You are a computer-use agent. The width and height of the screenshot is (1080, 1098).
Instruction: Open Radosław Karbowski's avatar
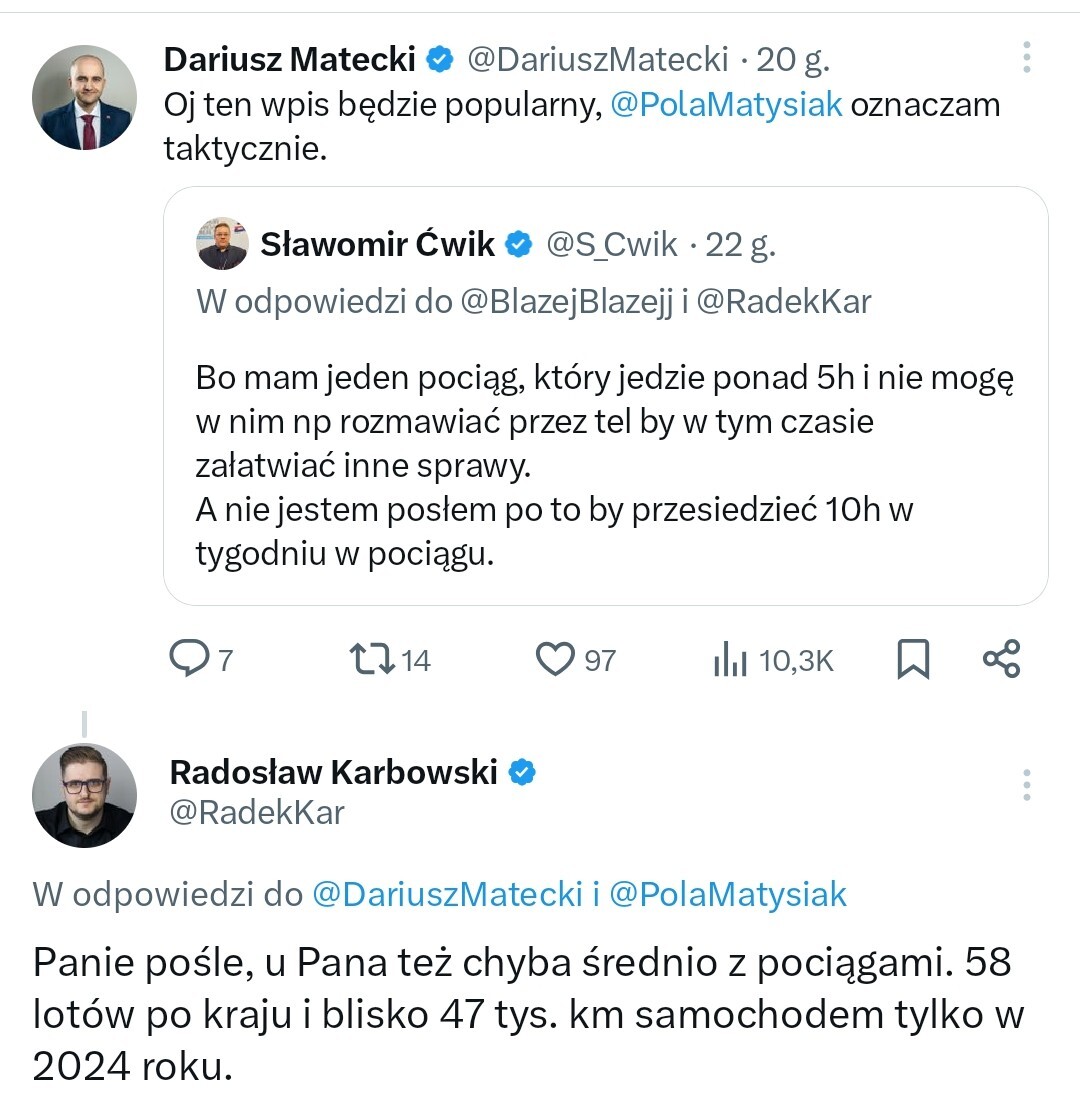pos(84,795)
